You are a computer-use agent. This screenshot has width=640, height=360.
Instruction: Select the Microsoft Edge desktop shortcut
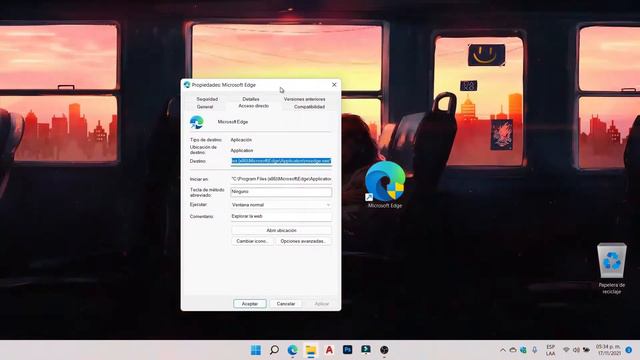385,185
